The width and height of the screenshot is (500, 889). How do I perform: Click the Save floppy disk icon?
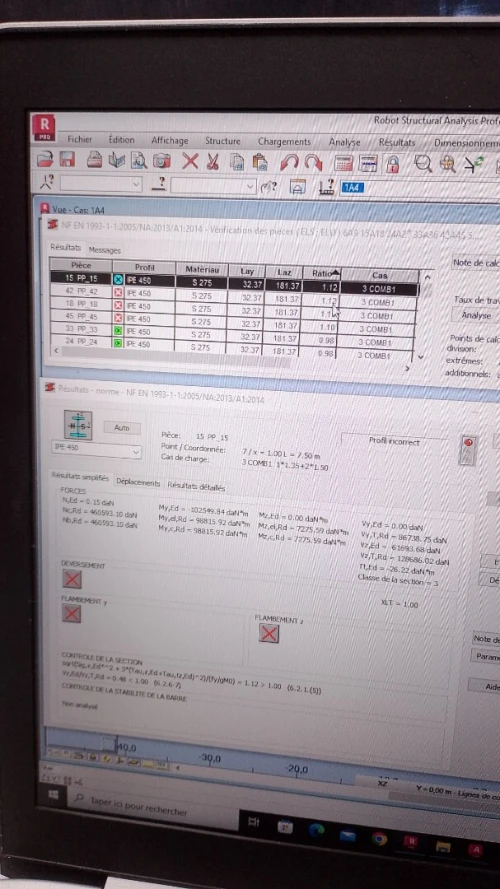[x=67, y=161]
